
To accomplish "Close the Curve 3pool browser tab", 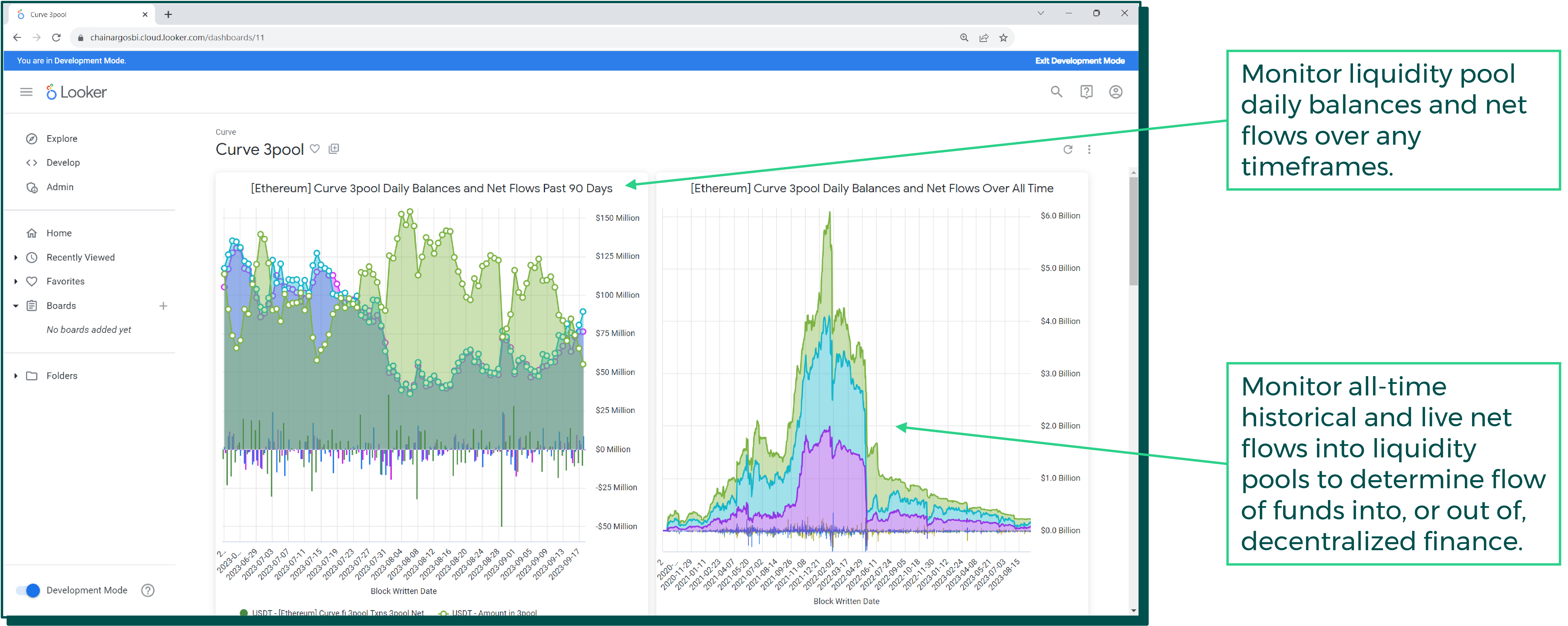I will click(x=145, y=15).
